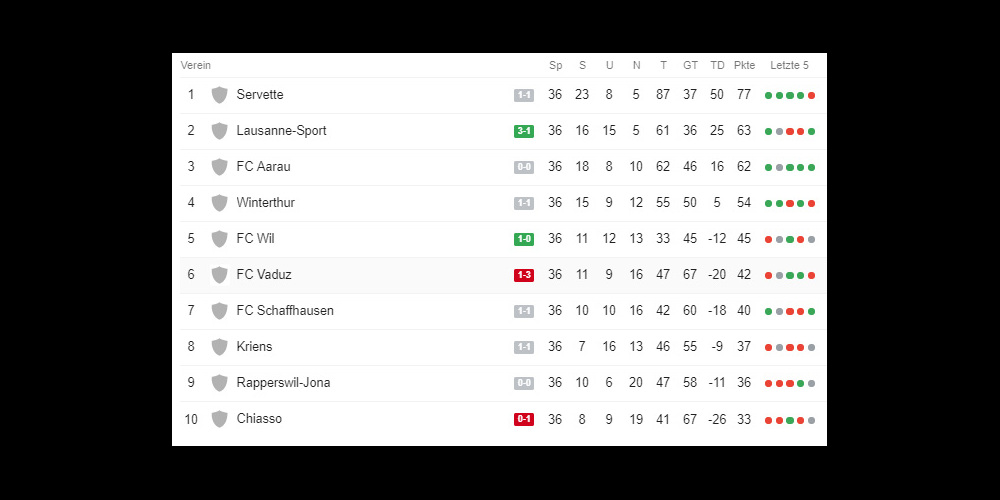The image size is (1000, 500).
Task: Open the FC Vaduz red 1-3 result badge
Action: pyautogui.click(x=524, y=276)
